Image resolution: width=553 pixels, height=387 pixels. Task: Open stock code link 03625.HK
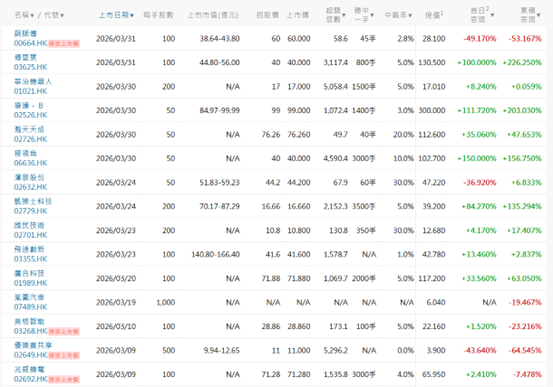point(30,67)
